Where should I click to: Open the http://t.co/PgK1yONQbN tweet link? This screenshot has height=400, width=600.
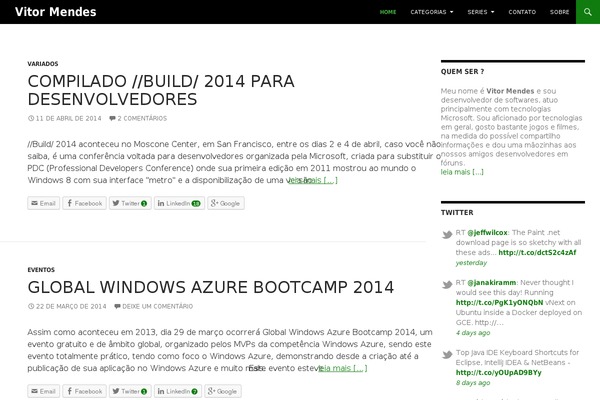tap(499, 302)
